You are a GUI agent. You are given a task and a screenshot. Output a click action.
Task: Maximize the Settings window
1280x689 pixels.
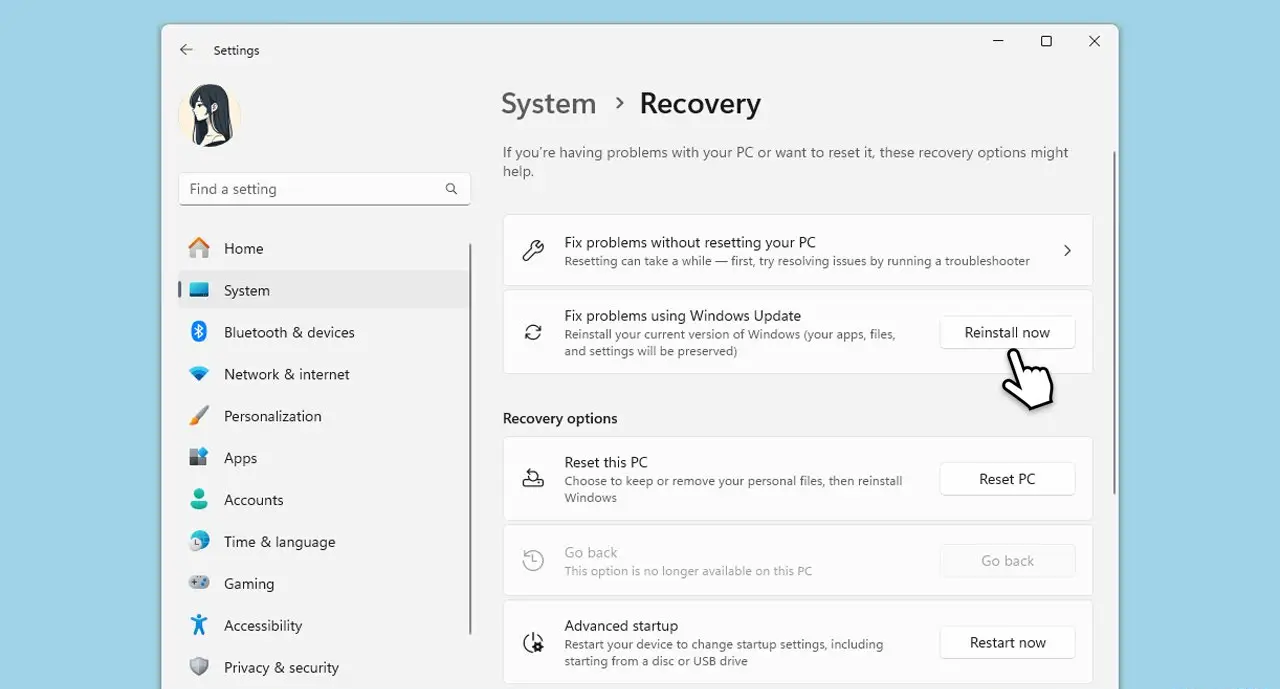[x=1046, y=41]
